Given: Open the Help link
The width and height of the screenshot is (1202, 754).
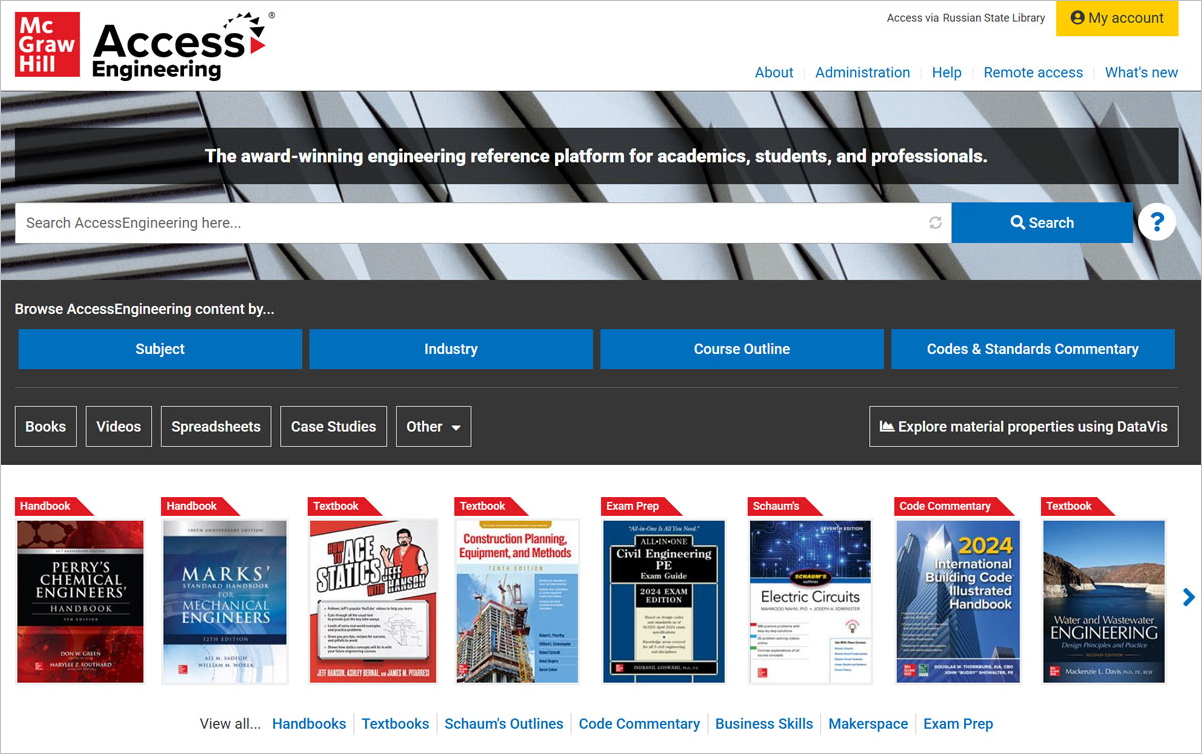Looking at the screenshot, I should coord(946,72).
